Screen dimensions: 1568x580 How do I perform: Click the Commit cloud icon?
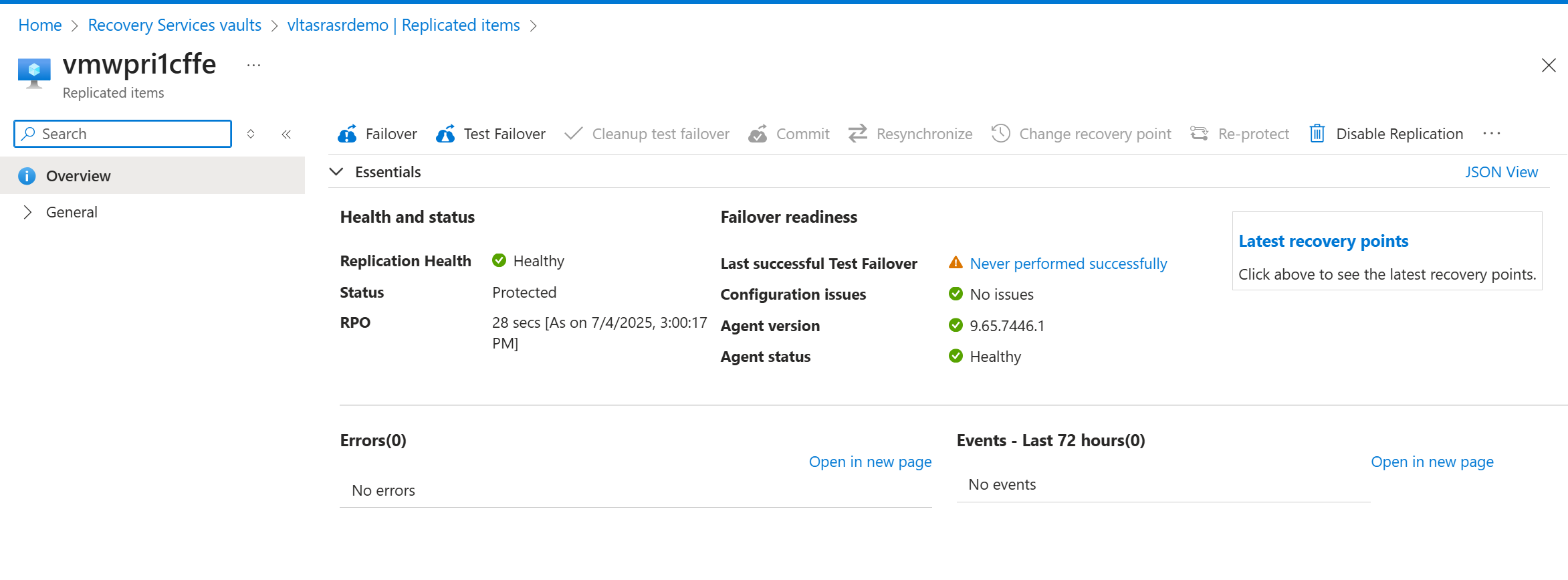coord(758,134)
